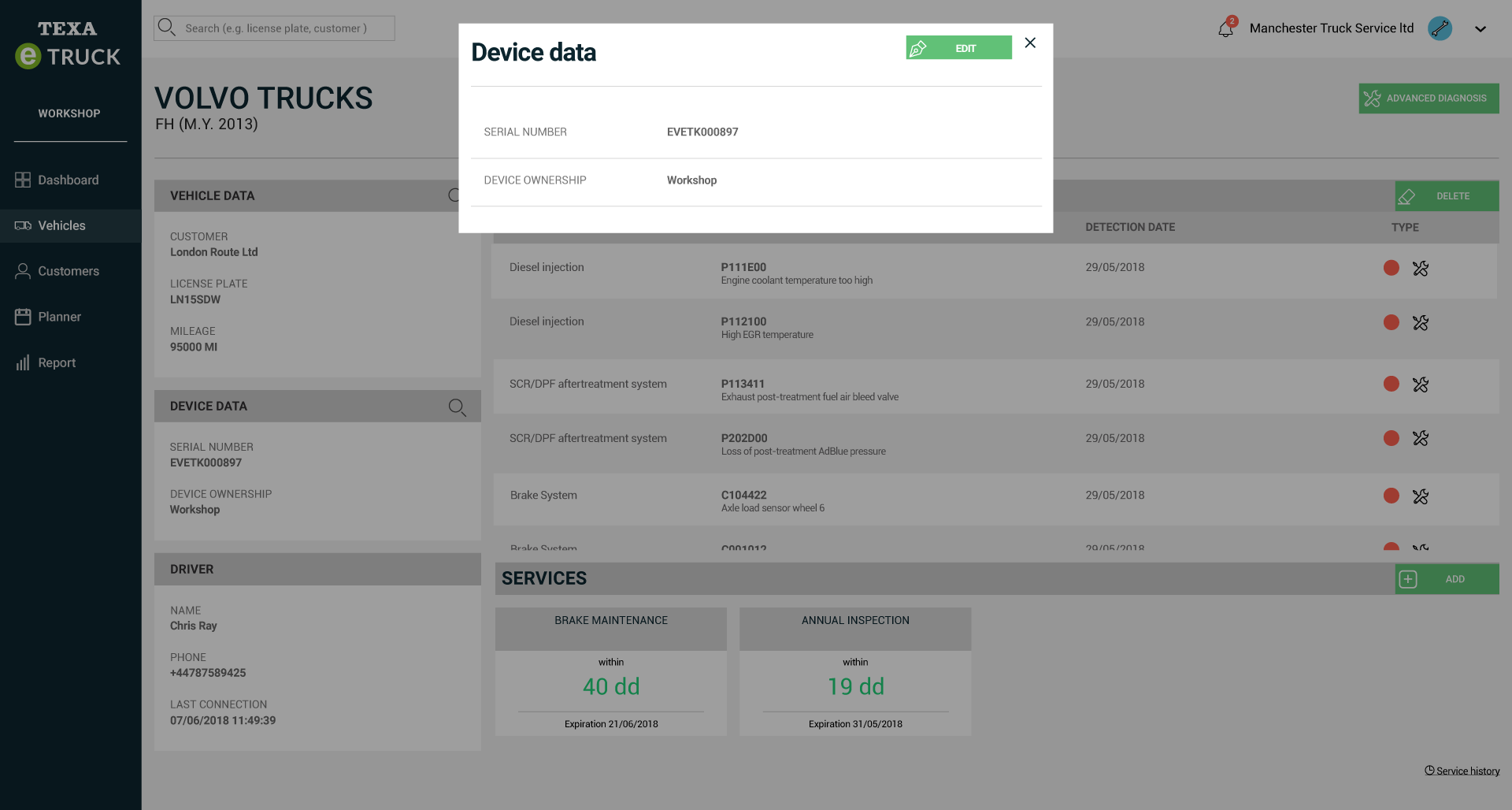Click wrench icon for P202D00 fault

[x=1421, y=438]
